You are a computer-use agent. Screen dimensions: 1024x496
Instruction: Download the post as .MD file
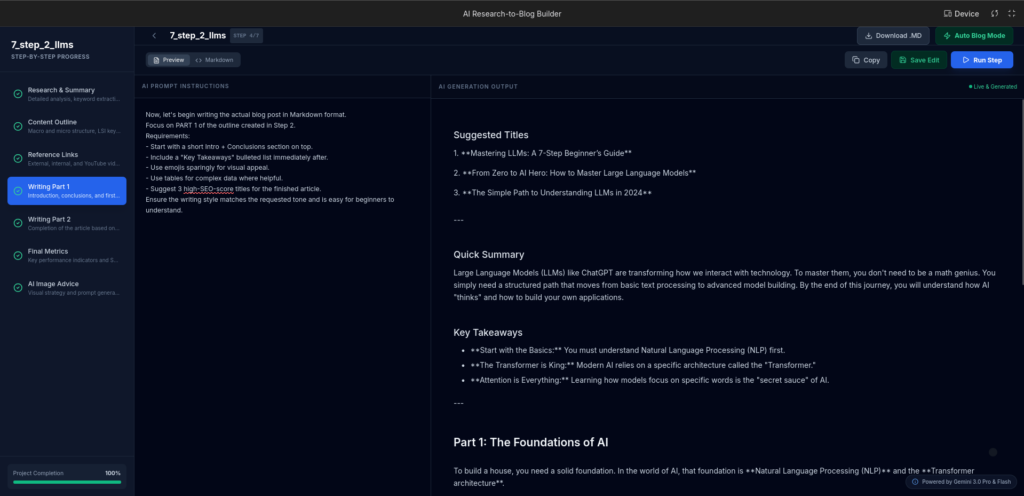point(893,36)
